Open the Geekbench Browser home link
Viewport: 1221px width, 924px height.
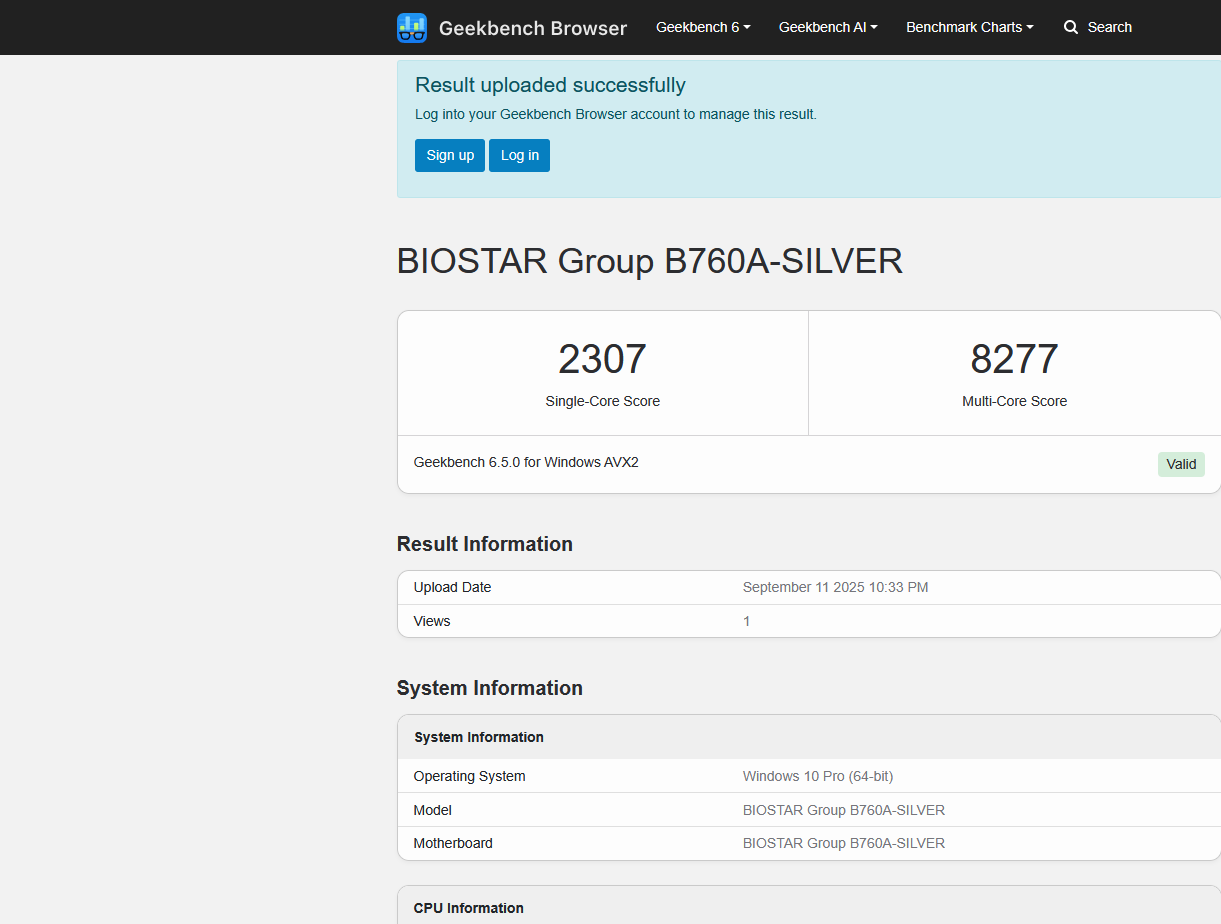(532, 28)
